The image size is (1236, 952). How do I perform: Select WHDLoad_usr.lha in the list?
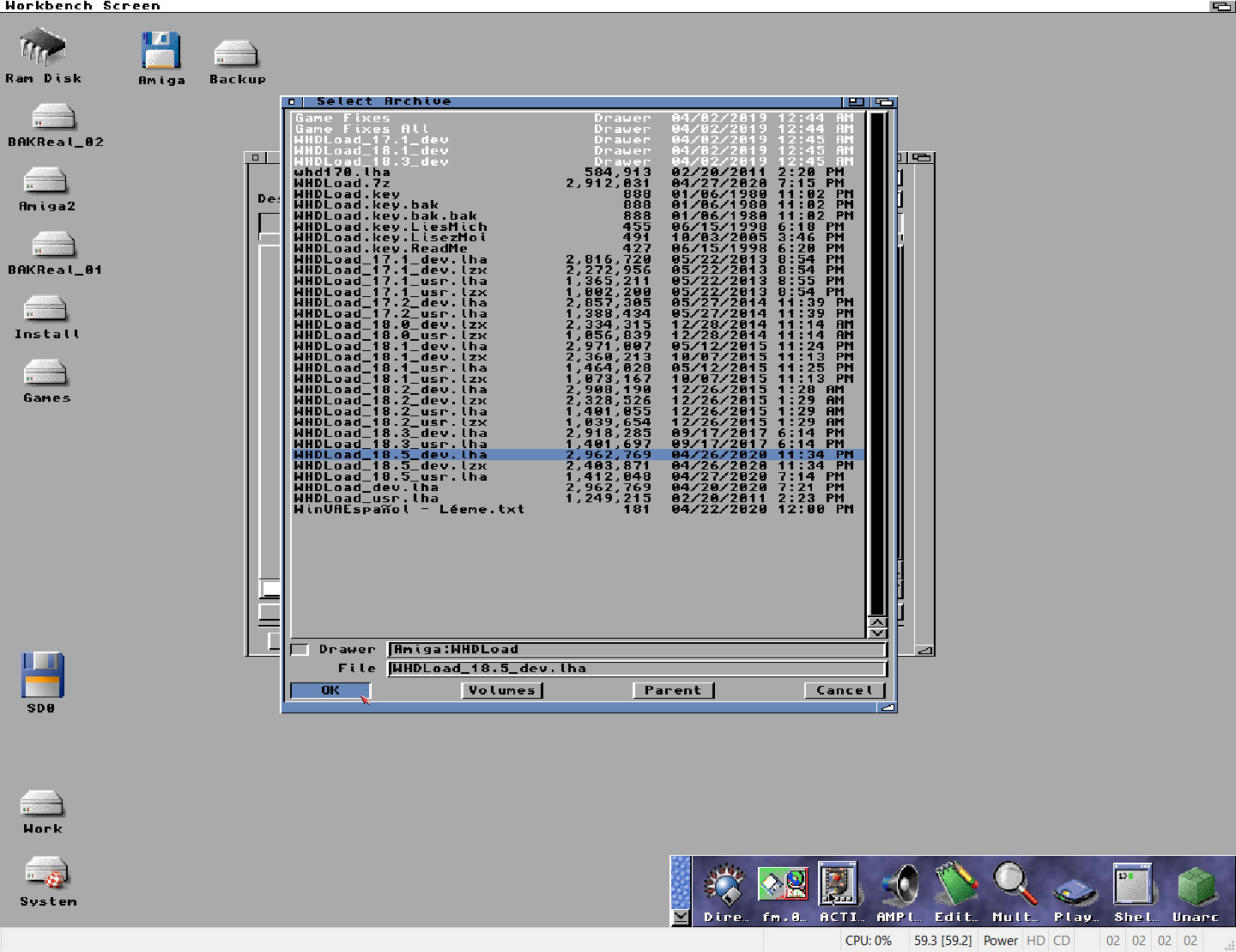coord(577,499)
